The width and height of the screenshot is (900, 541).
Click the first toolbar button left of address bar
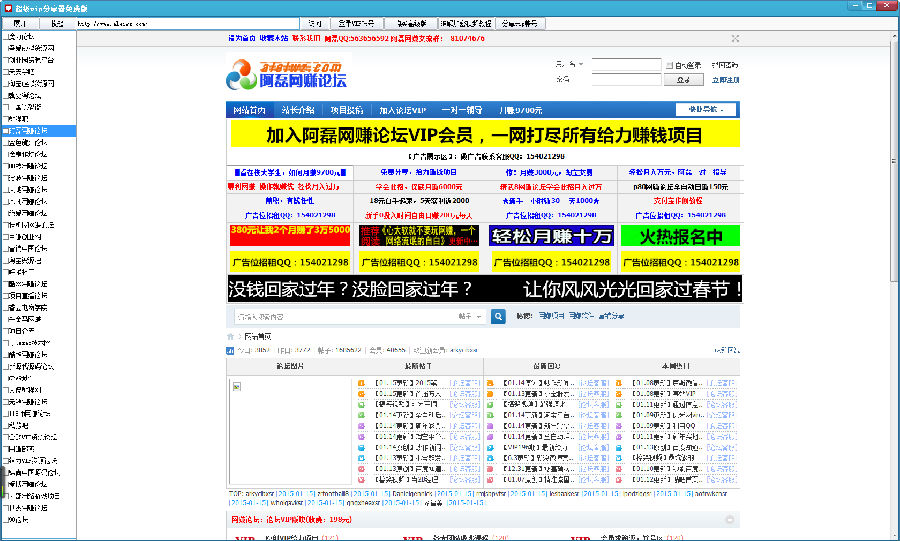tap(20, 24)
